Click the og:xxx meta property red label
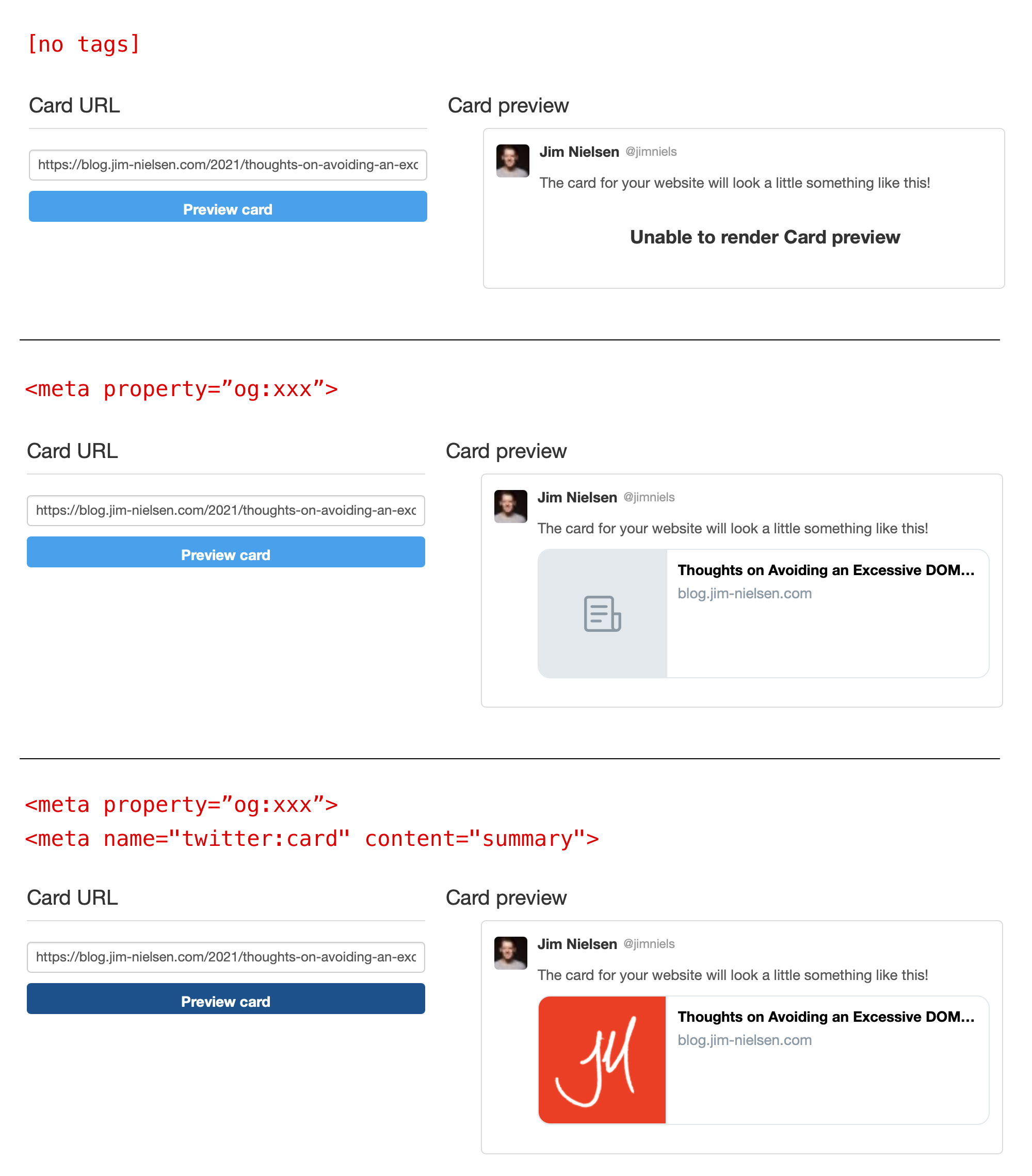 coord(185,388)
